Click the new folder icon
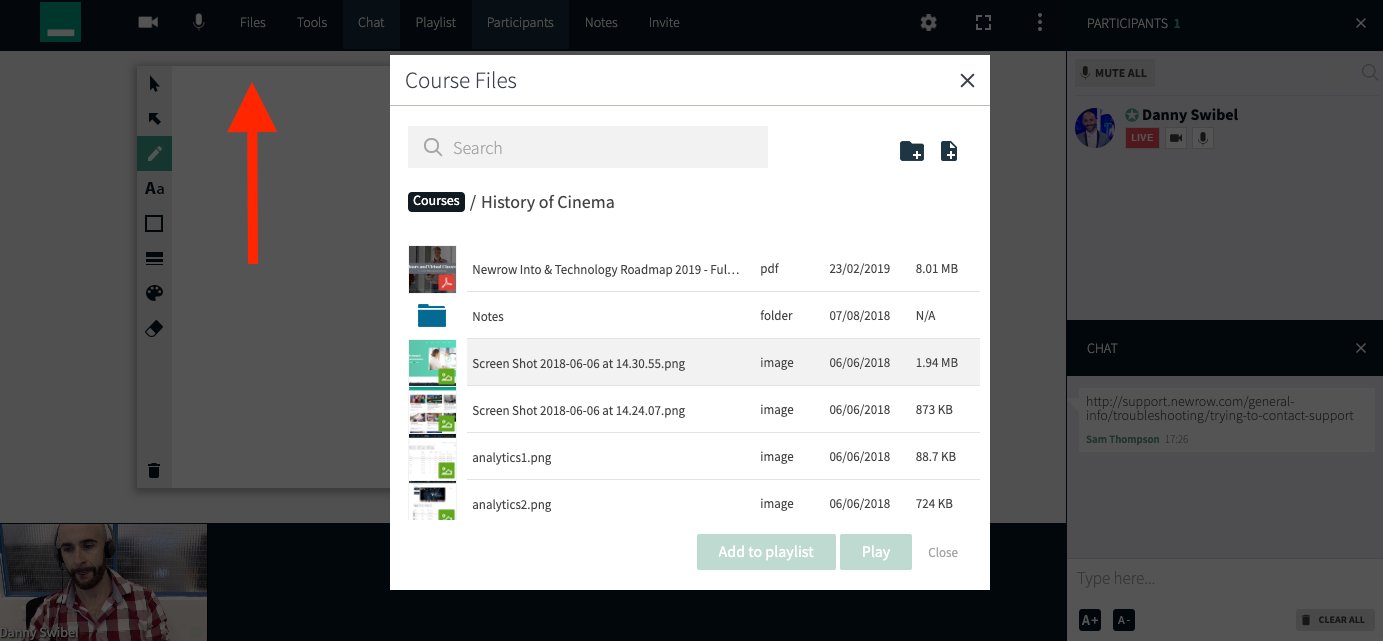 (911, 151)
